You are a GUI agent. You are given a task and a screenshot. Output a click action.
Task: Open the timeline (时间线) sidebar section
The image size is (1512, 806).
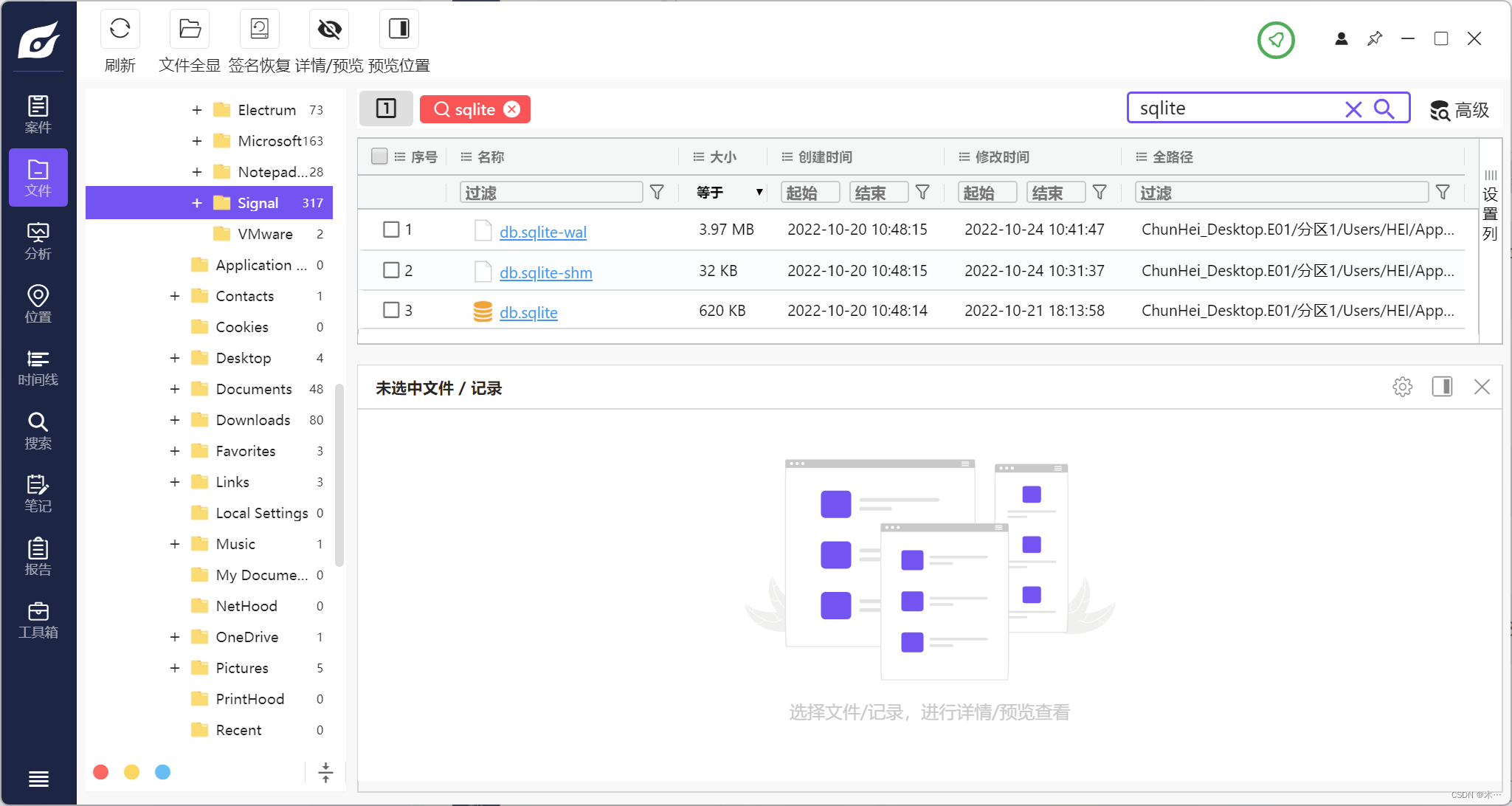pos(38,368)
